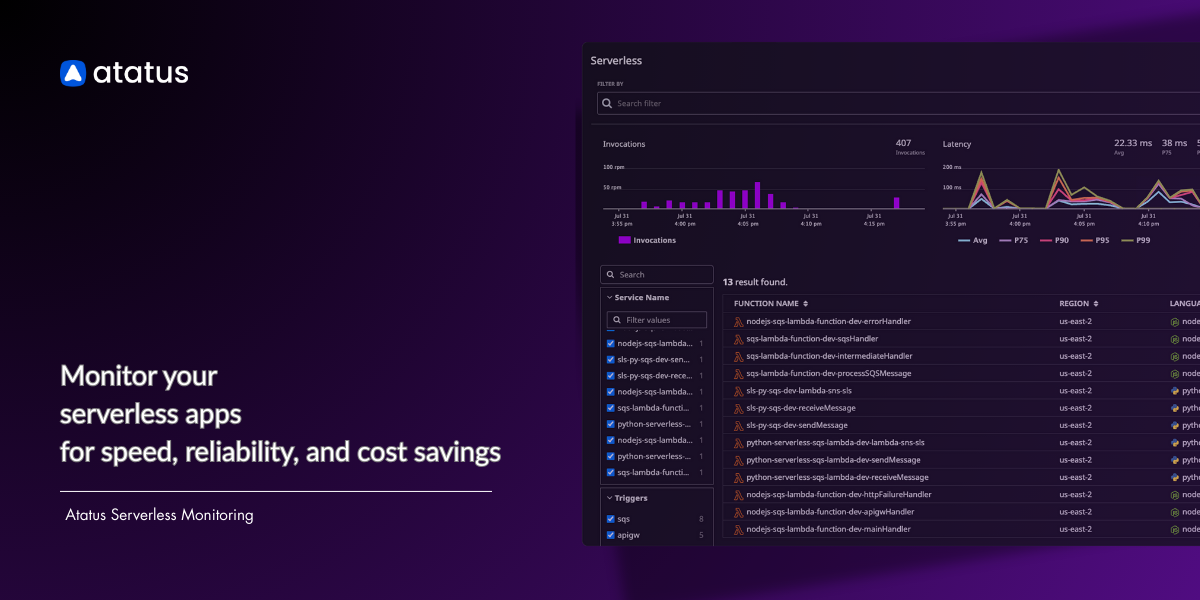Disable the apigw trigger checkbox
The image size is (1200, 600).
(610, 534)
